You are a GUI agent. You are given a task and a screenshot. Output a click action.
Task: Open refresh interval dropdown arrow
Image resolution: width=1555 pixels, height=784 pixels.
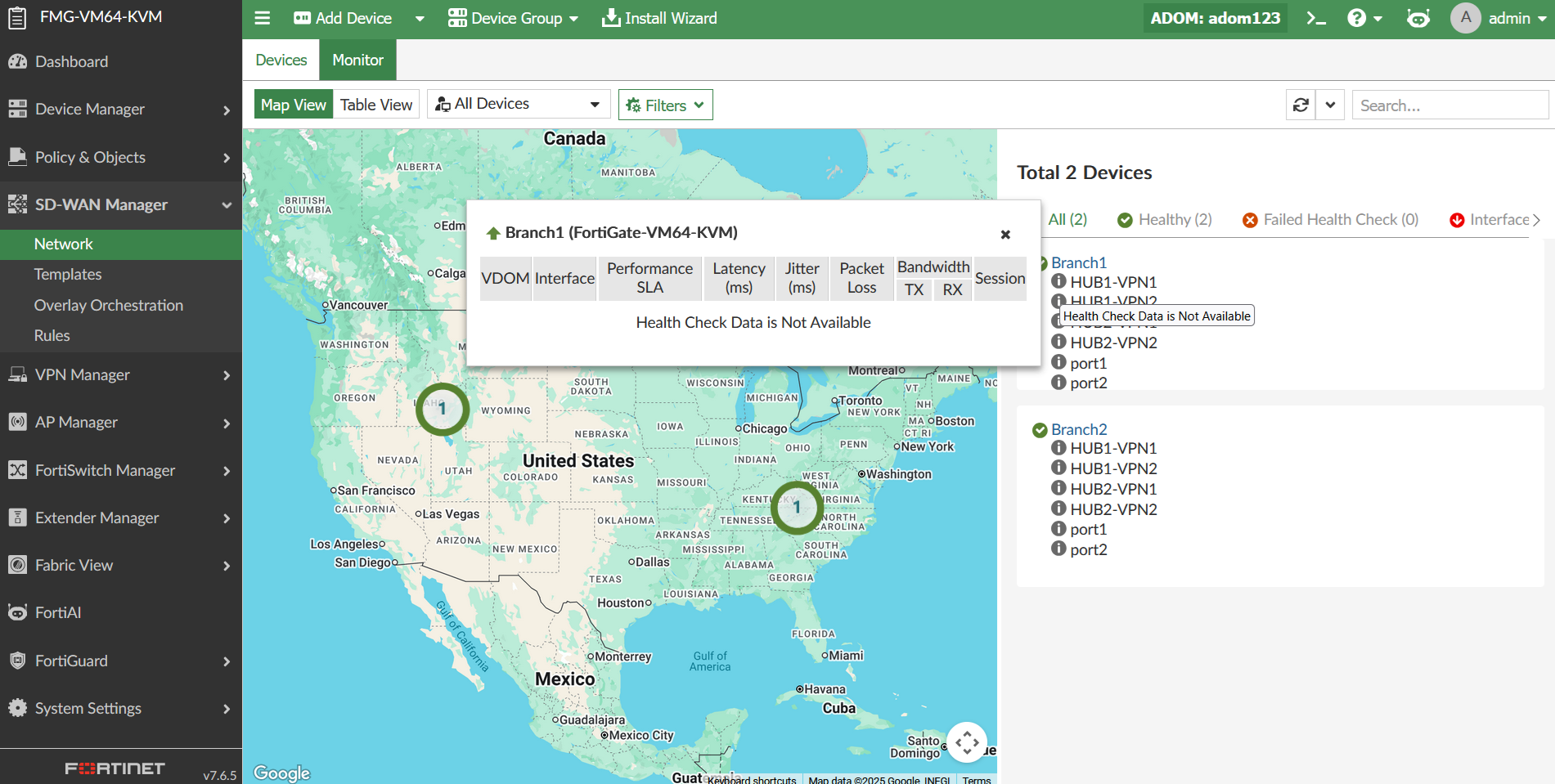[x=1330, y=105]
